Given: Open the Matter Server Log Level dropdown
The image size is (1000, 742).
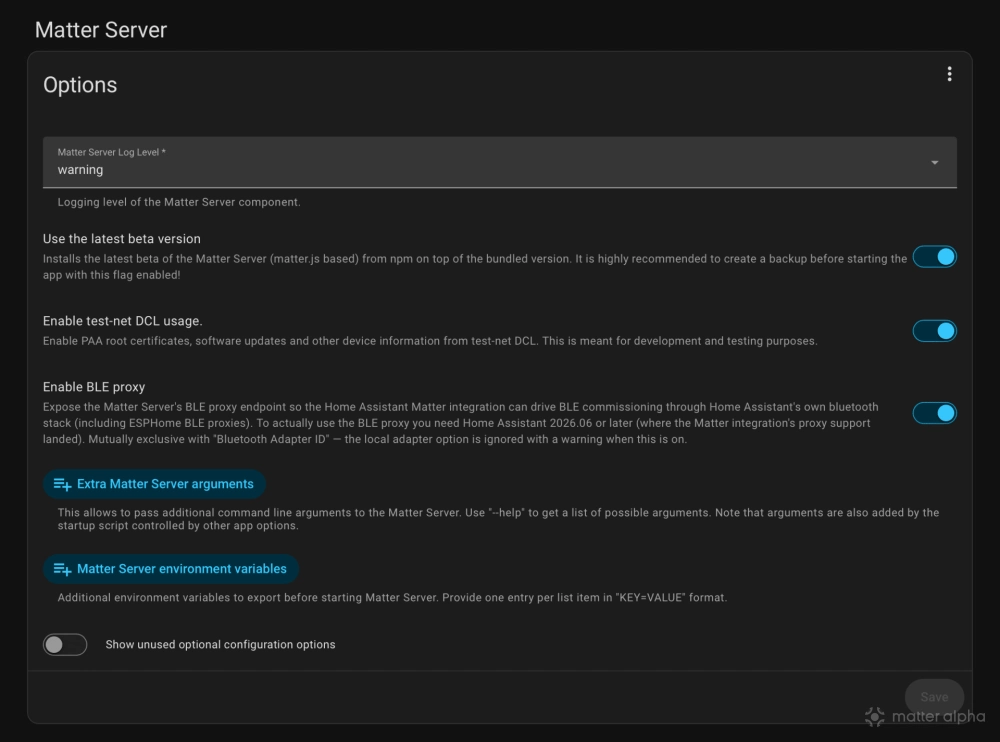Looking at the screenshot, I should [x=499, y=162].
